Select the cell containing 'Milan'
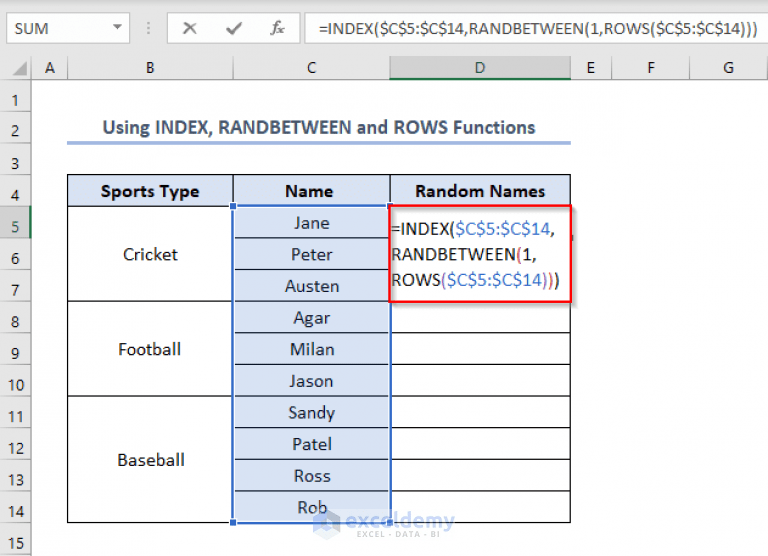The image size is (768, 556). (312, 349)
